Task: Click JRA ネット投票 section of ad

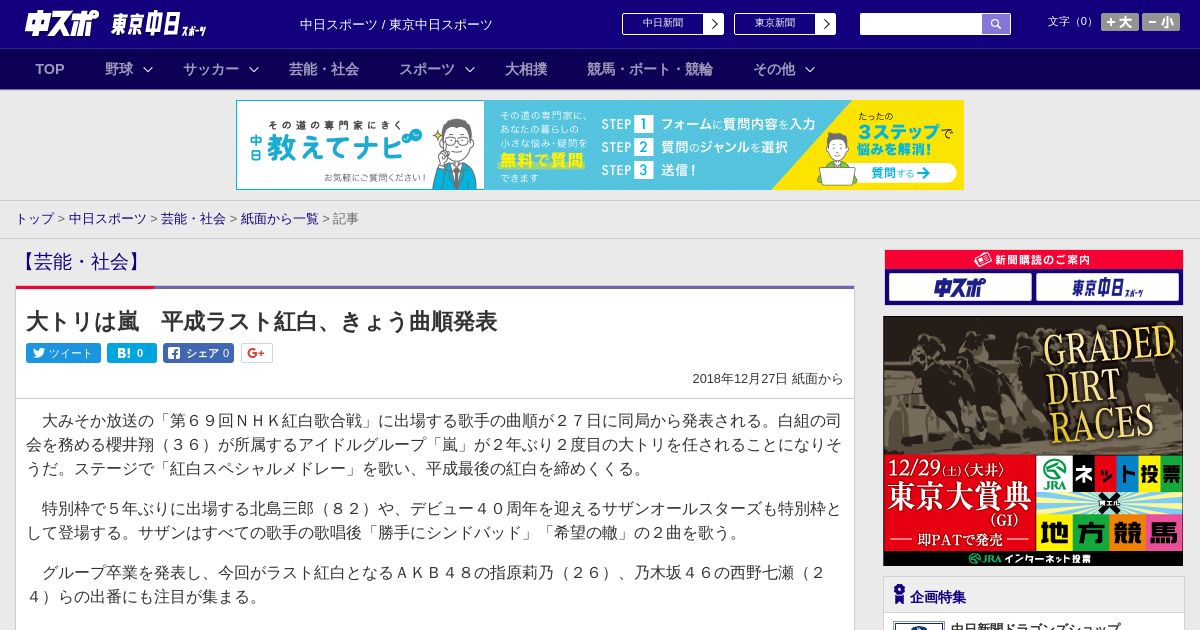Action: coord(1109,474)
